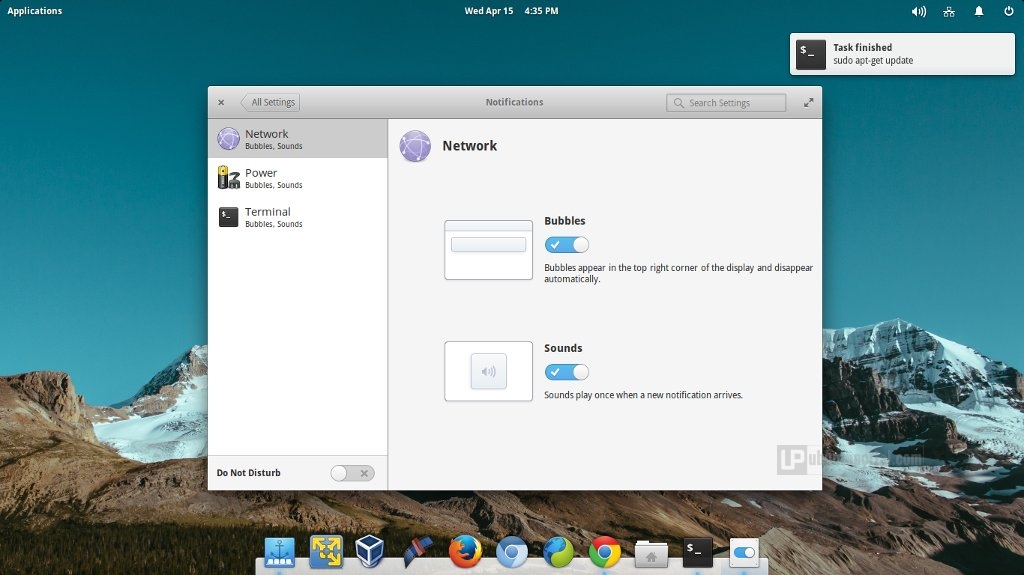Click the Search Settings field
This screenshot has height=575, width=1024.
point(726,103)
